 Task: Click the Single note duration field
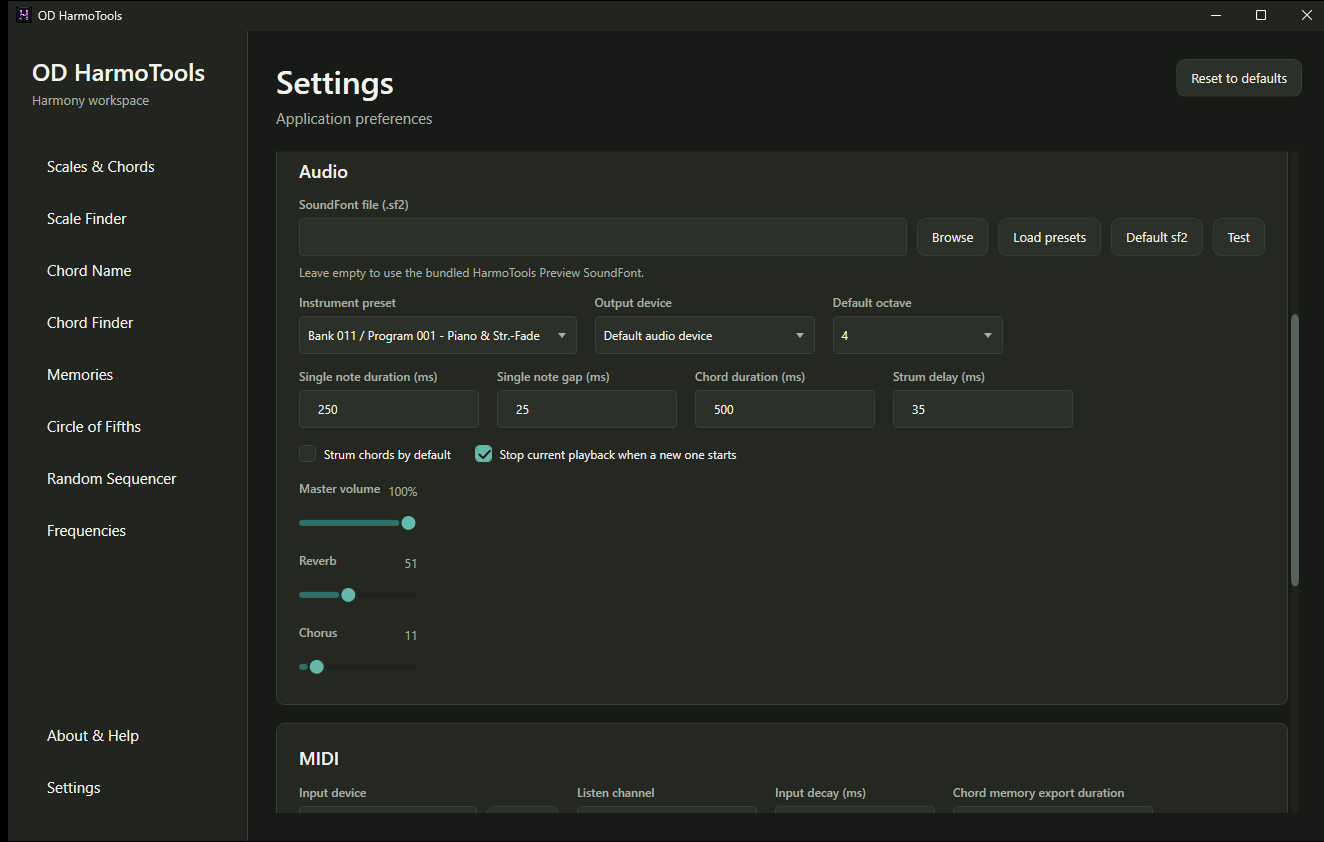[389, 409]
